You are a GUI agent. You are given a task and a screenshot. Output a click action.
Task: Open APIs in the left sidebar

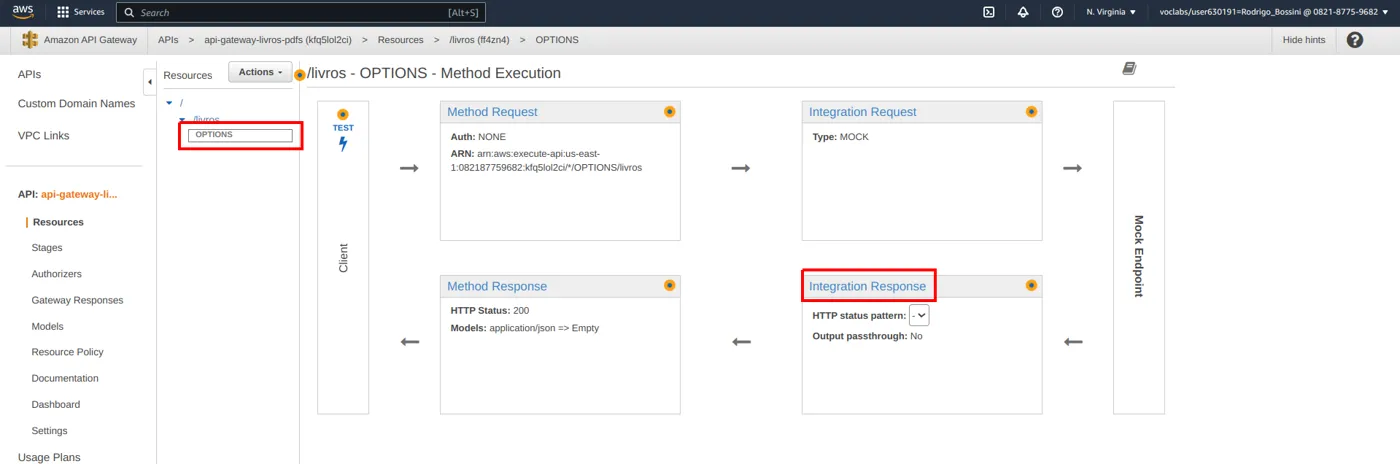point(29,74)
